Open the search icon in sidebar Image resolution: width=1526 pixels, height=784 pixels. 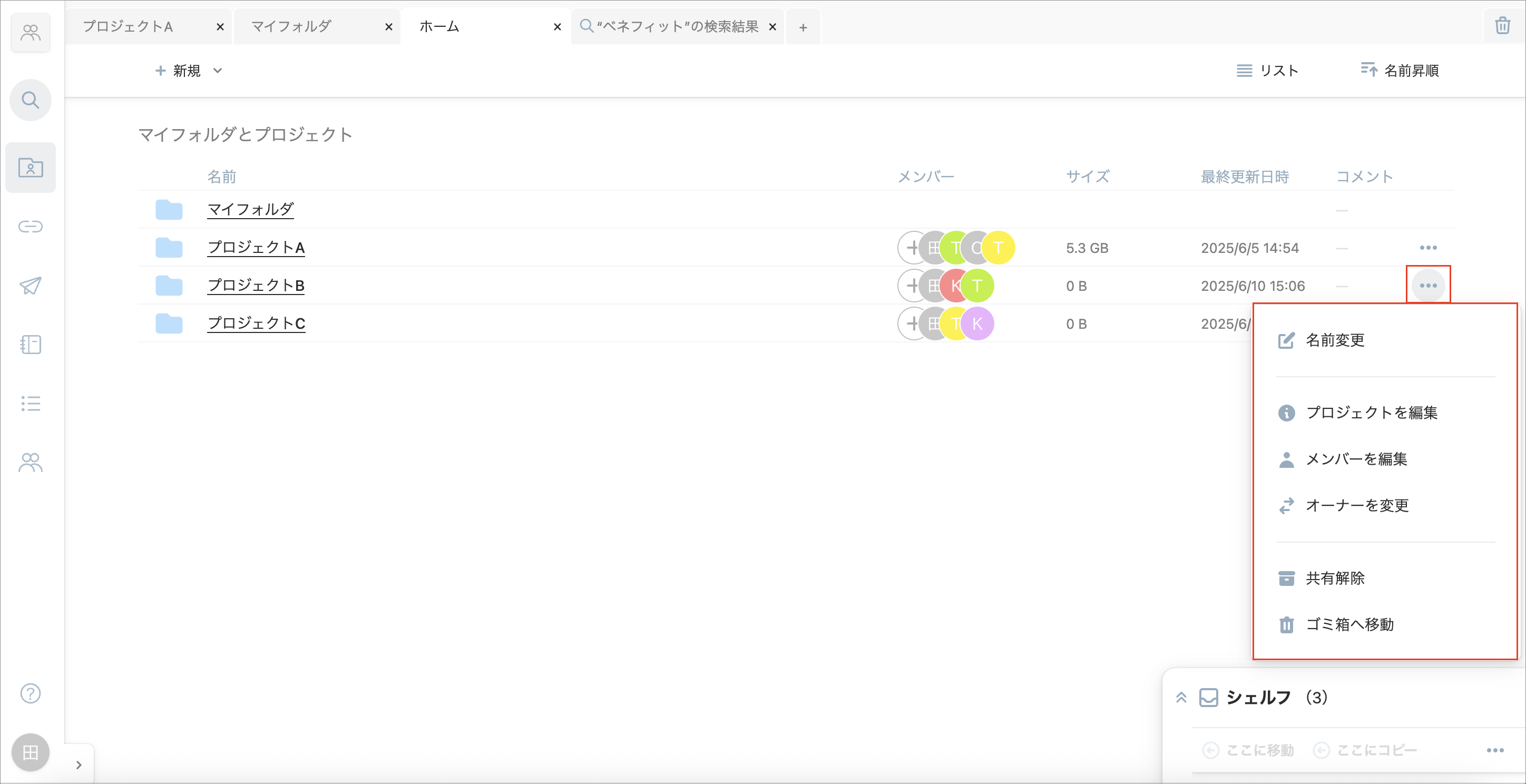tap(30, 100)
